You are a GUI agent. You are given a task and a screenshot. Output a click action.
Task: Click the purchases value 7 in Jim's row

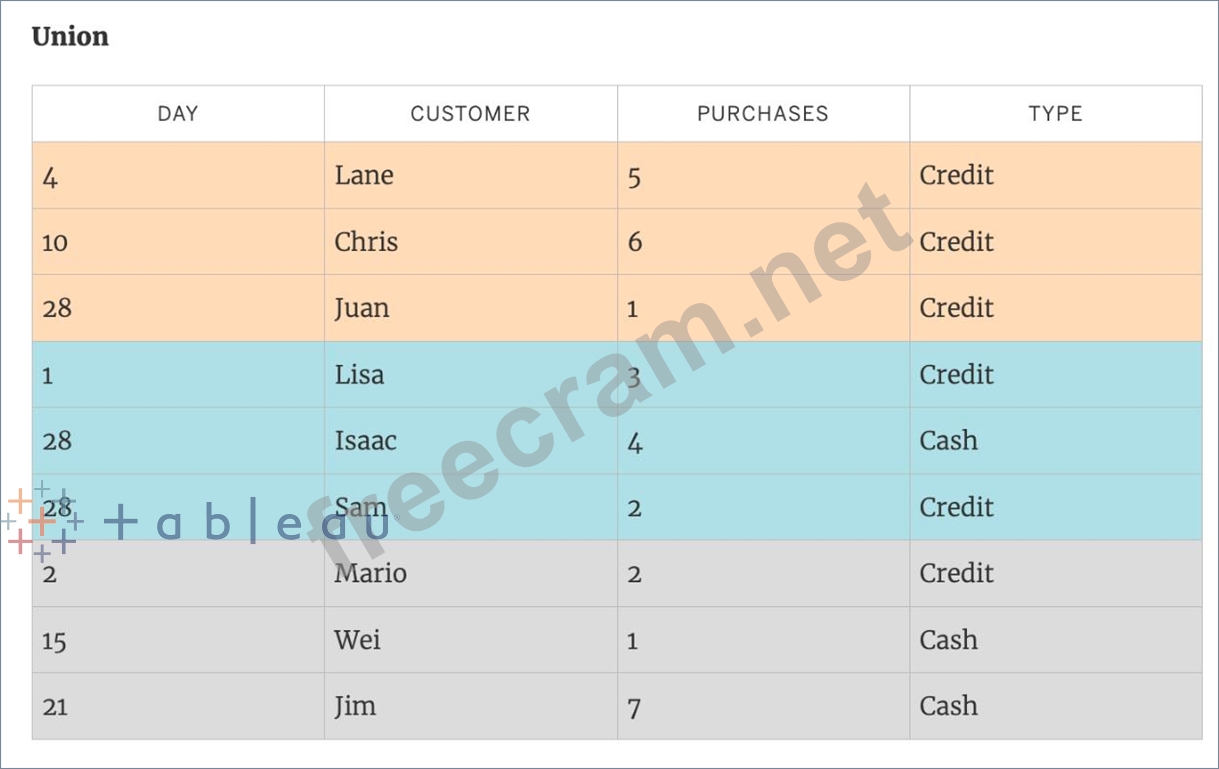634,707
